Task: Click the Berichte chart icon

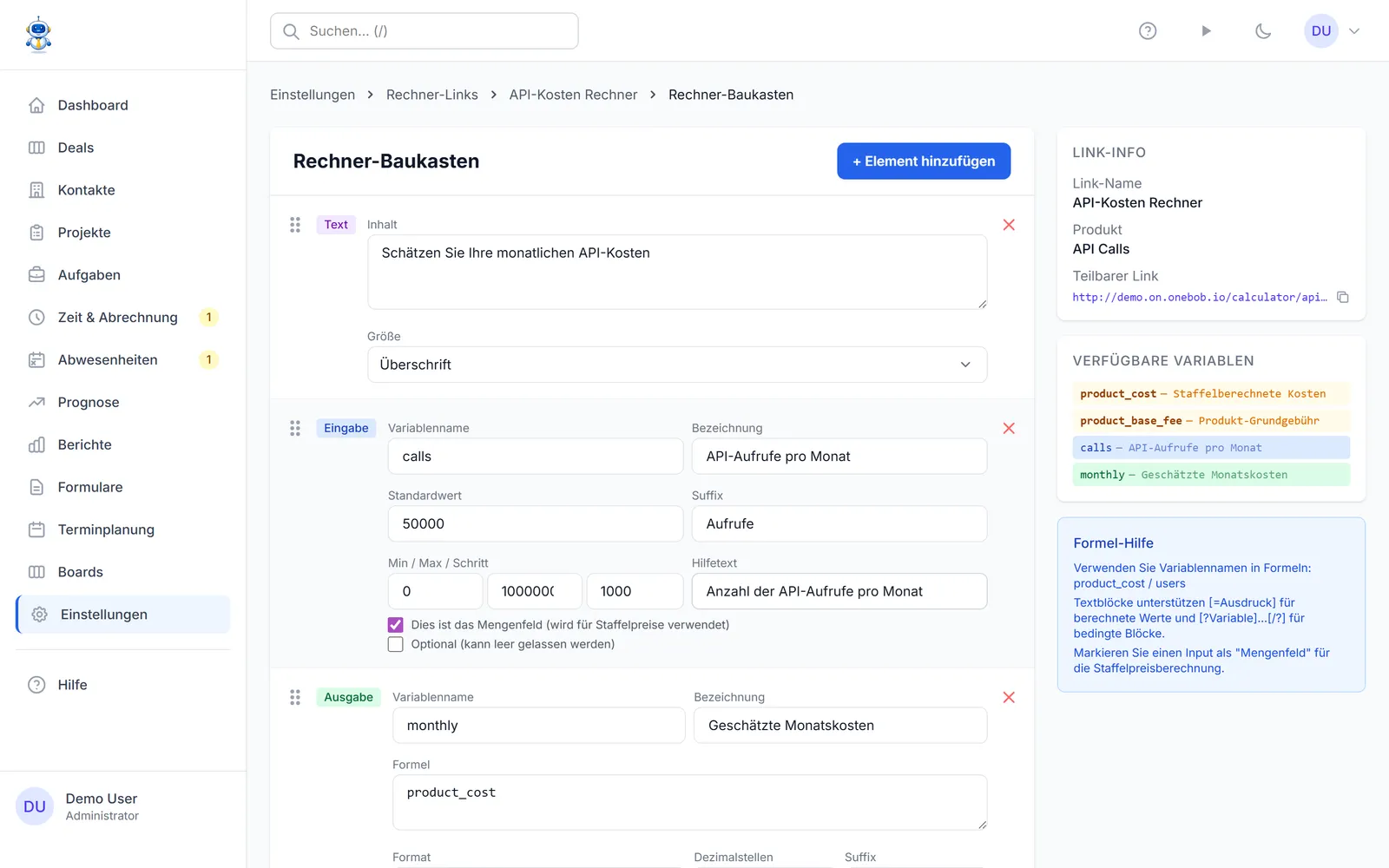Action: (36, 445)
